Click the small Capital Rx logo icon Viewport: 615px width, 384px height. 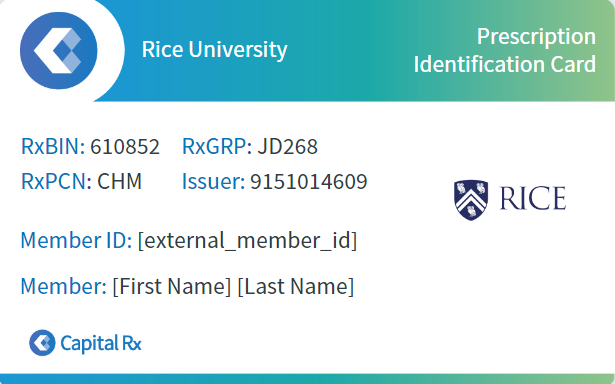coord(42,343)
